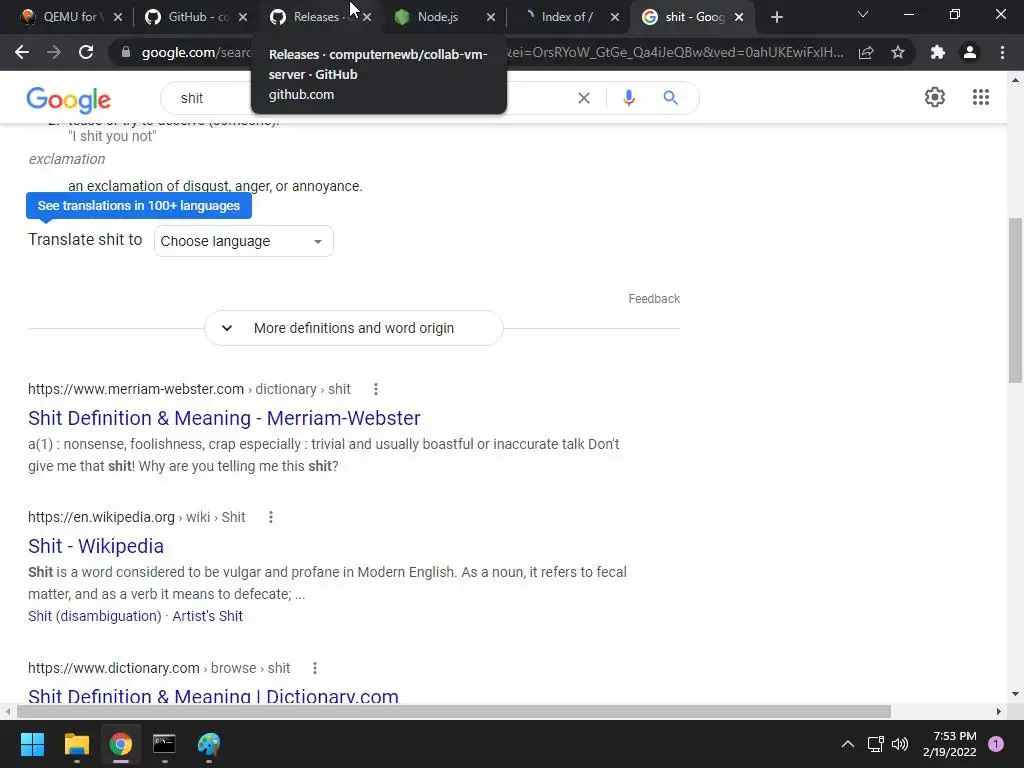This screenshot has height=768, width=1024.
Task: Open Google quick settings gear
Action: coord(935,97)
